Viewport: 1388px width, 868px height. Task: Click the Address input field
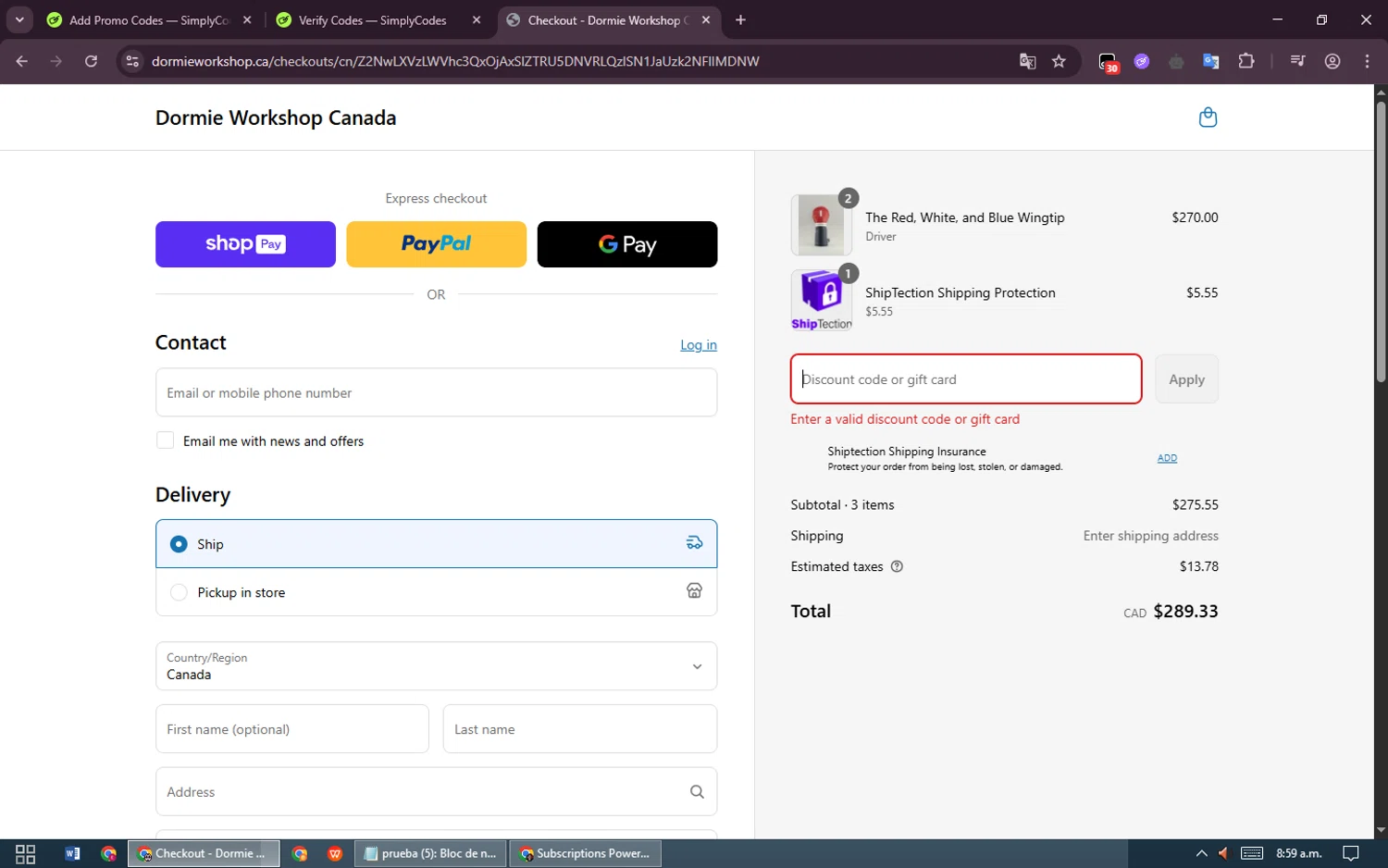[x=436, y=792]
